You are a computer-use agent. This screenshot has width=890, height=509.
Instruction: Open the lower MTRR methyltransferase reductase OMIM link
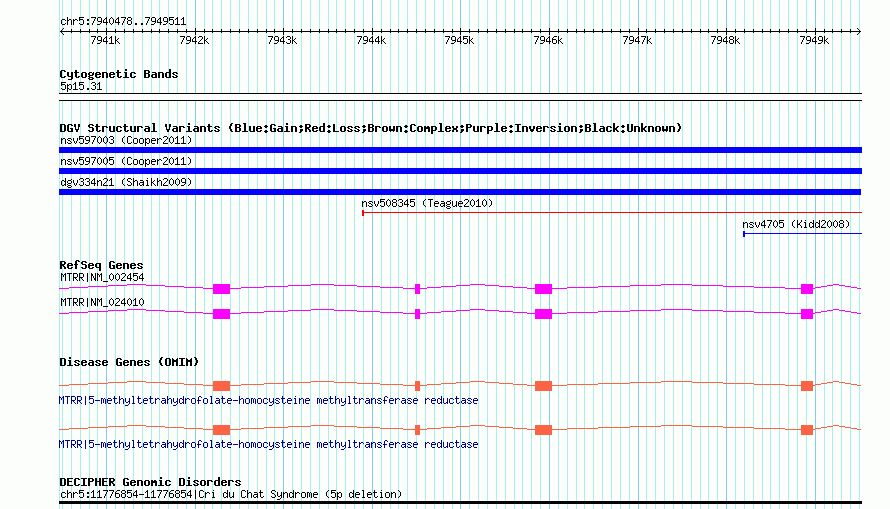pyautogui.click(x=268, y=444)
